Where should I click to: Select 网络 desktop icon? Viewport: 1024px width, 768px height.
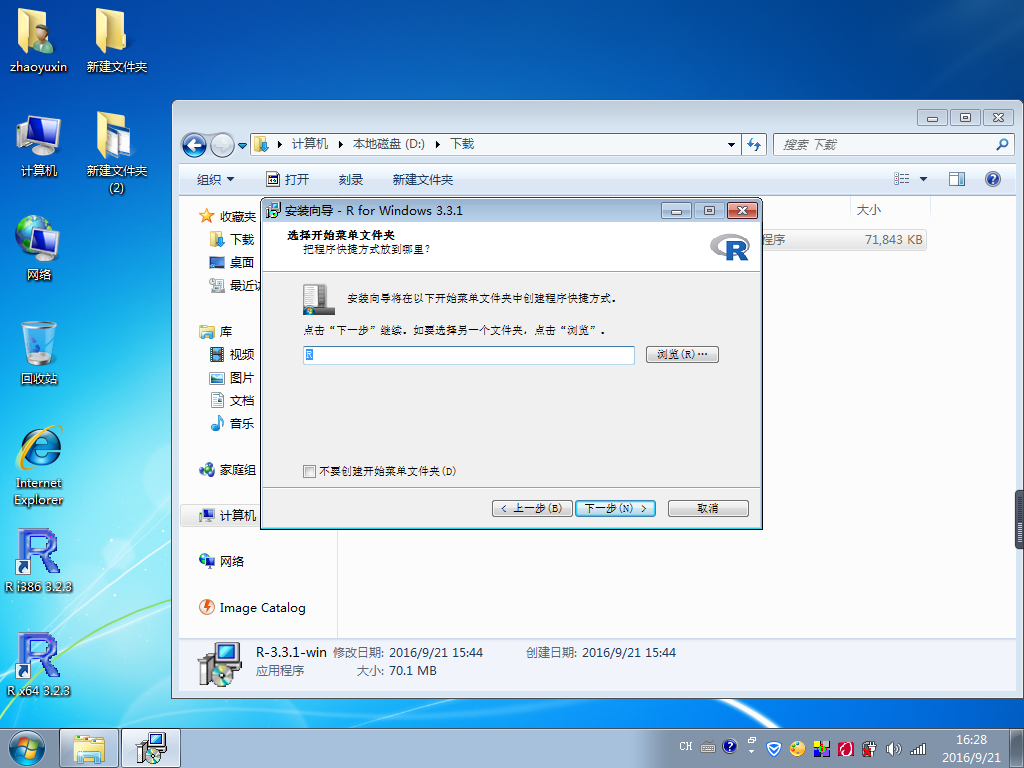[39, 248]
